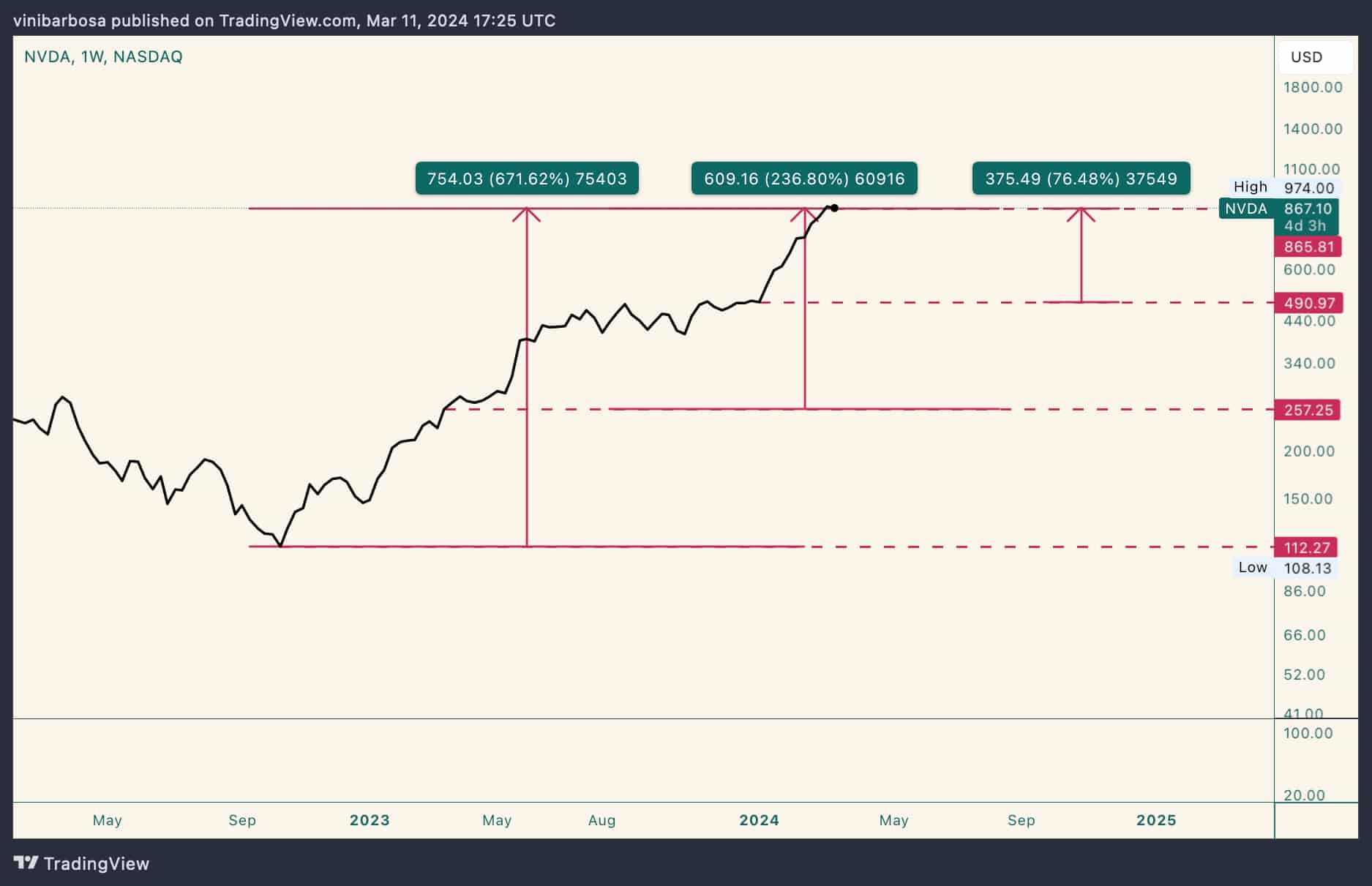Viewport: 1372px width, 886px height.
Task: Click the 2023 label on time axis
Action: coord(370,820)
